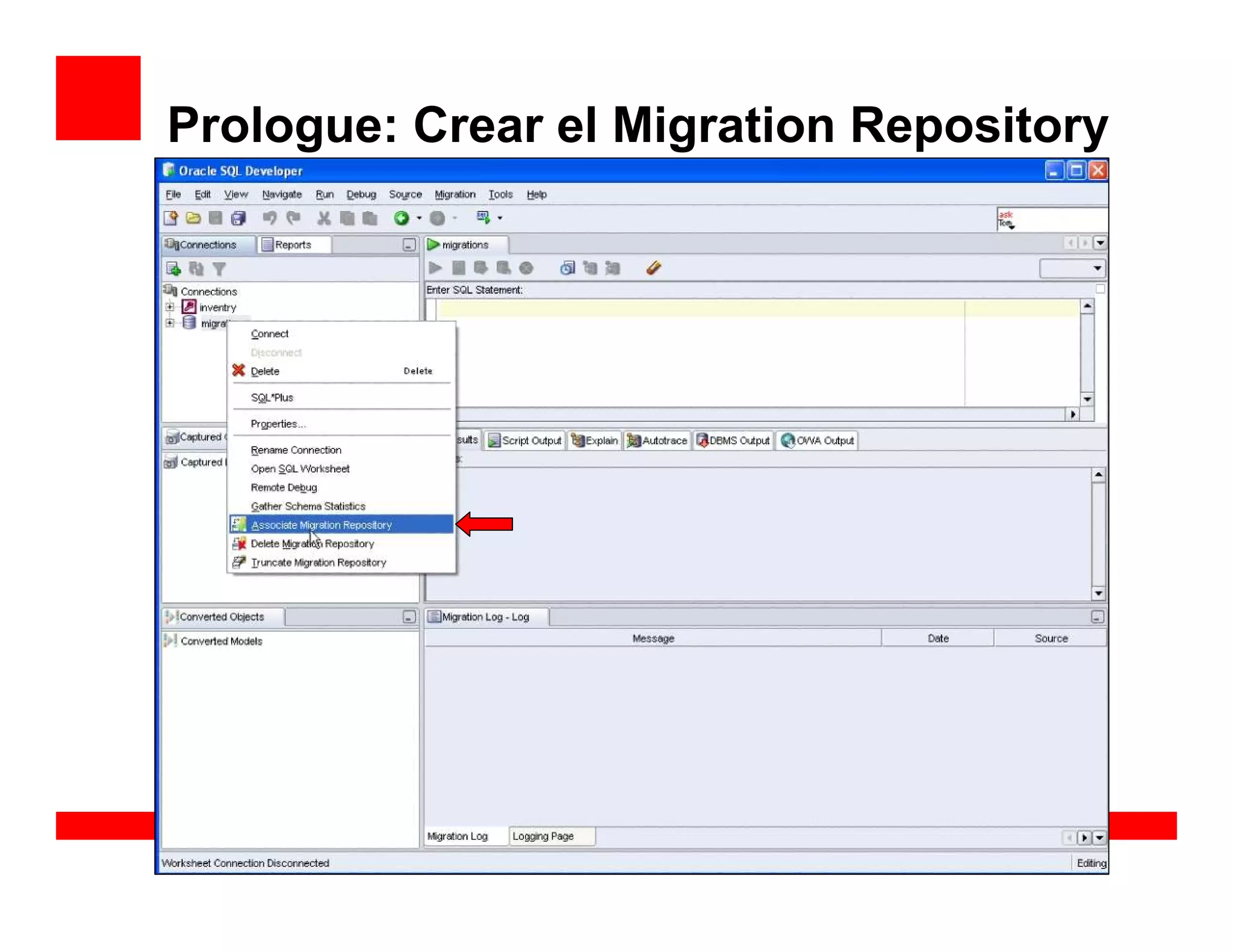1233x952 pixels.
Task: Click the Clear eraser icon
Action: [x=654, y=268]
